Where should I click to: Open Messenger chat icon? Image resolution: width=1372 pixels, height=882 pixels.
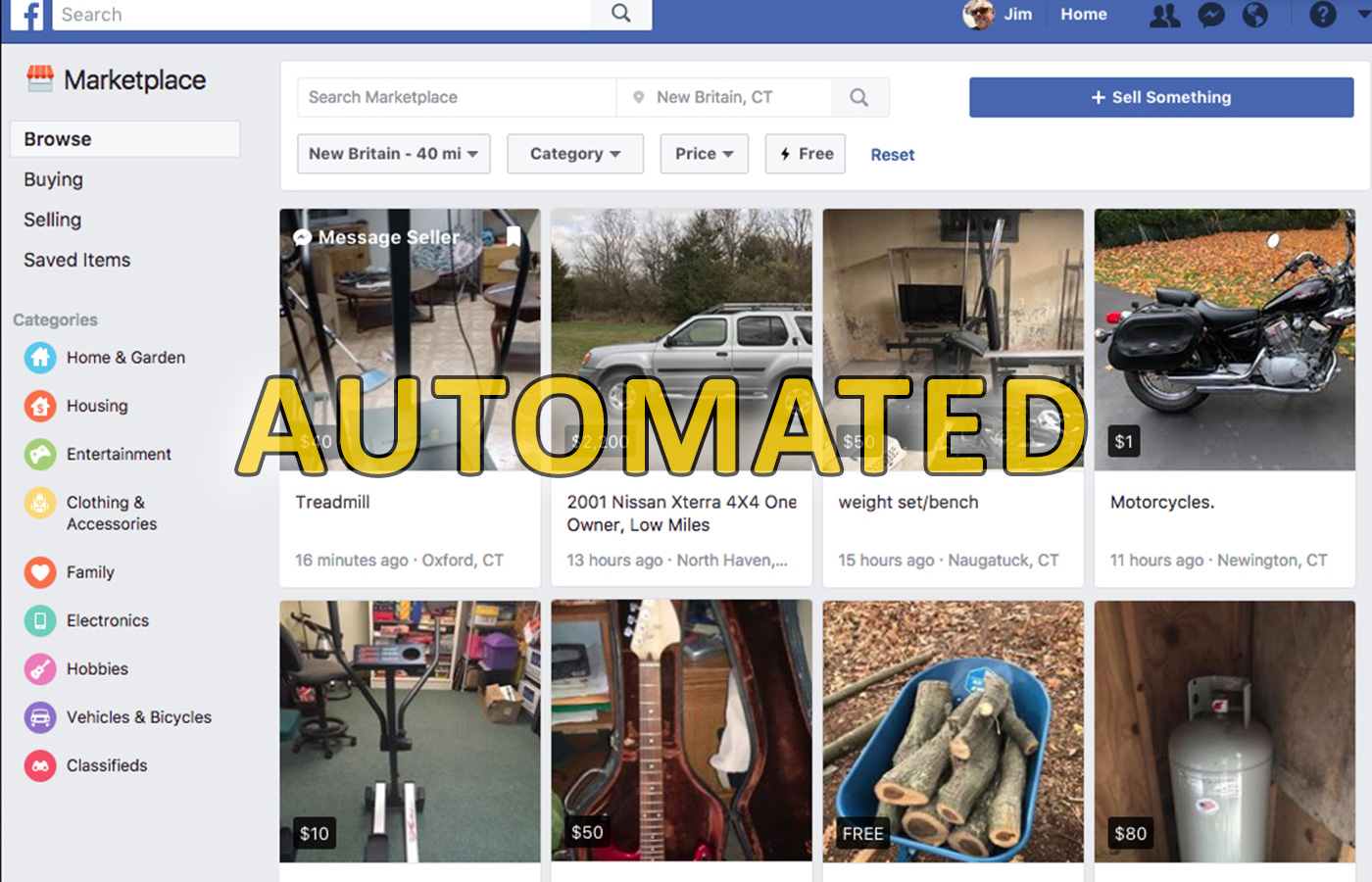1211,15
